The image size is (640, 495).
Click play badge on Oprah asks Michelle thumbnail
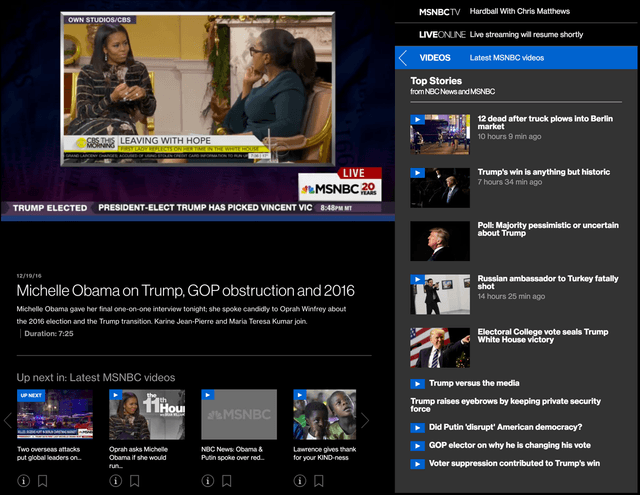click(116, 395)
